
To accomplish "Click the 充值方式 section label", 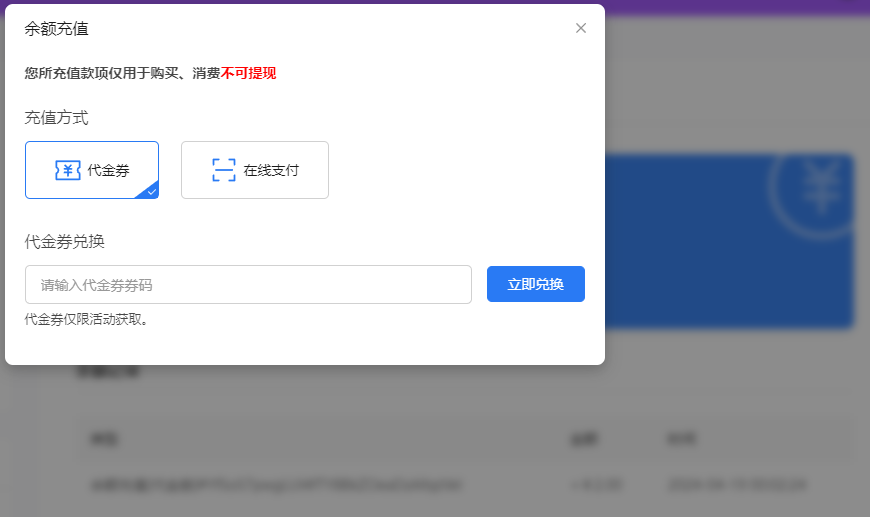I will 57,118.
